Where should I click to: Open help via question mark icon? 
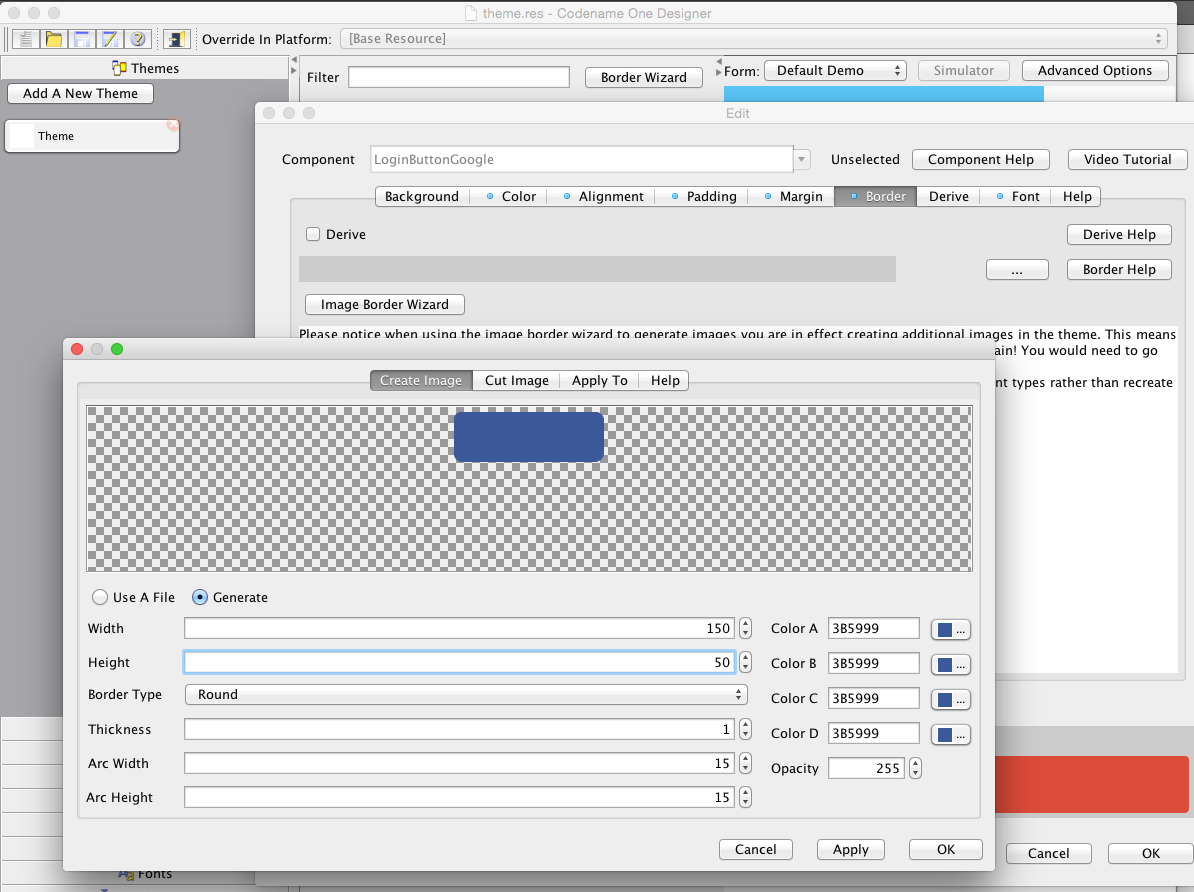[x=137, y=38]
